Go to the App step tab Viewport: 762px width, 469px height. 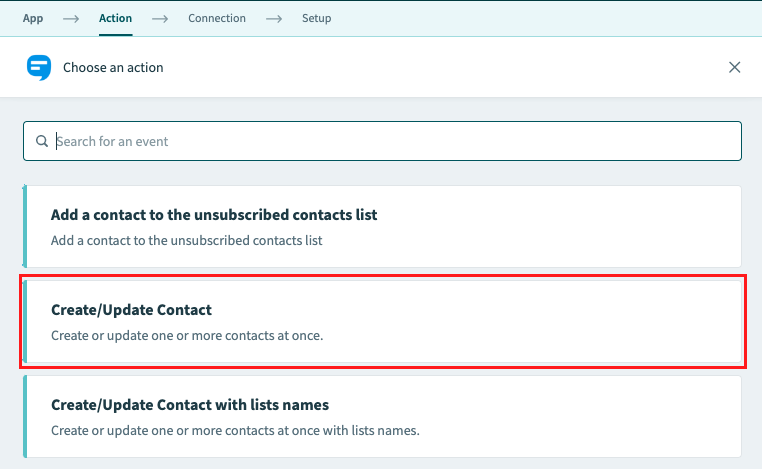coord(33,18)
